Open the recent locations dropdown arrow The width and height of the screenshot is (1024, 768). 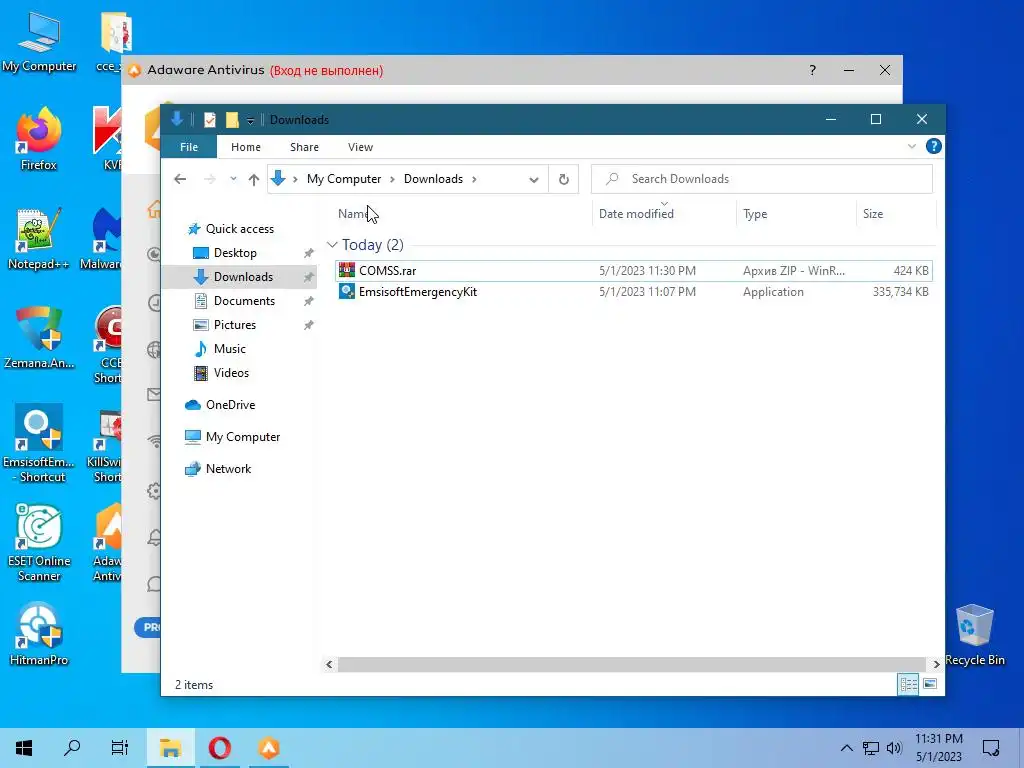(x=233, y=179)
